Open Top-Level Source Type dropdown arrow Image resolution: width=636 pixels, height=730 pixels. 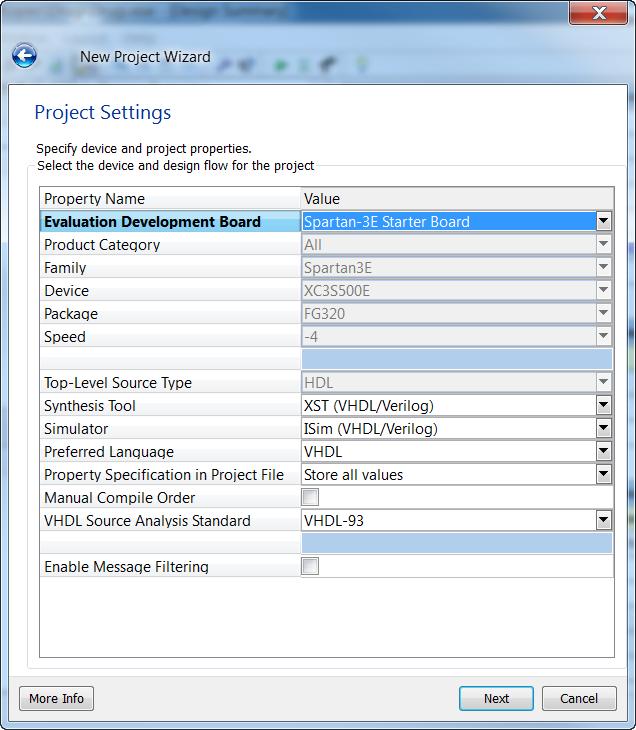click(x=603, y=382)
